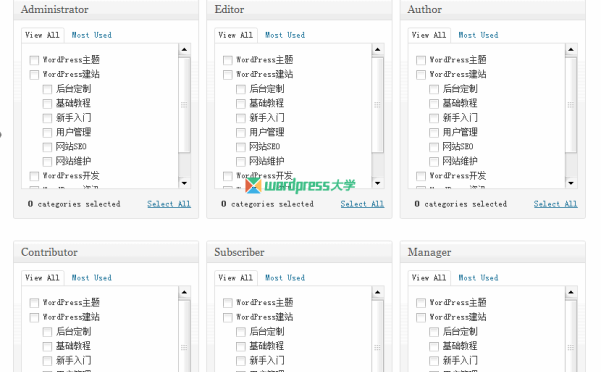
Task: Click scroll down arrow in Editor list
Action: [x=378, y=183]
